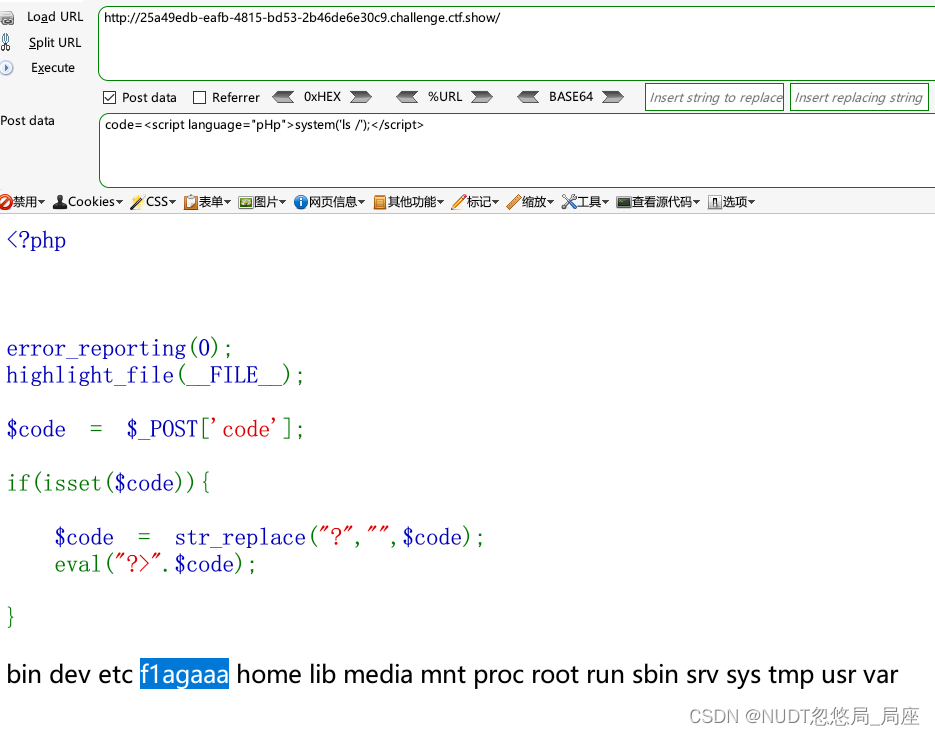This screenshot has height=735, width=935.
Task: Click the highlighted f1agaaa text
Action: tap(184, 674)
